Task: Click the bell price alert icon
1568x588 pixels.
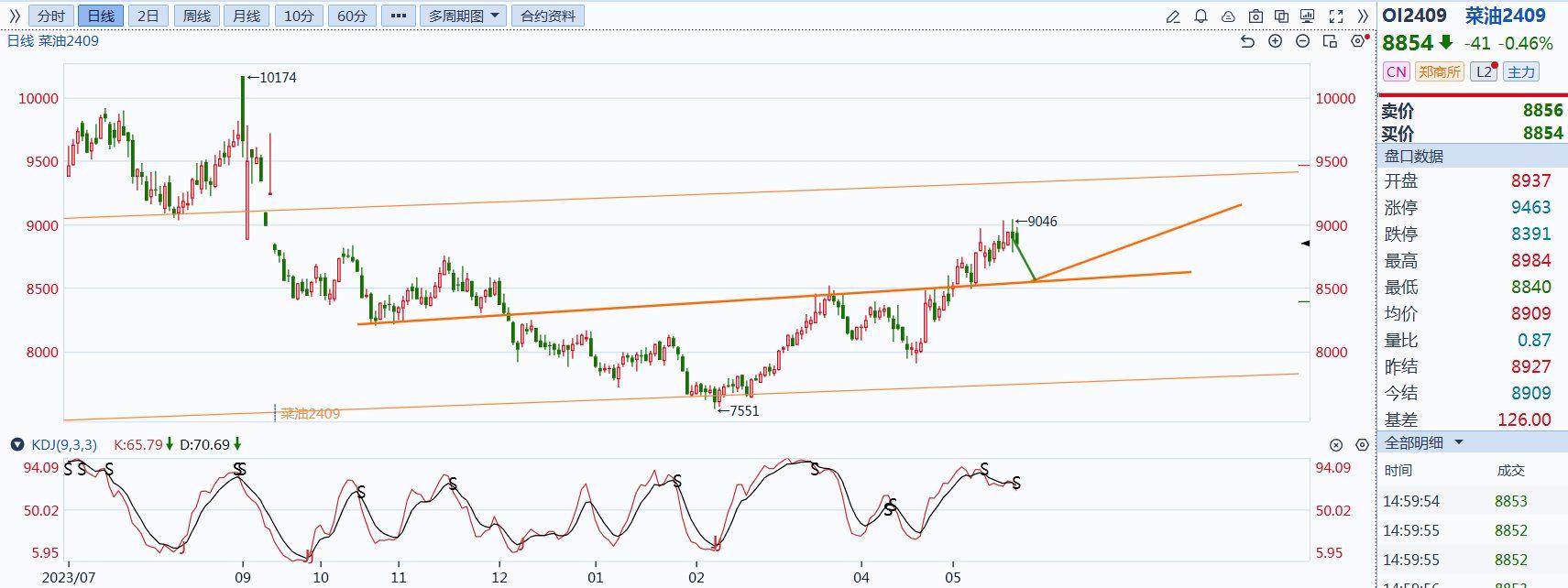Action: 1201,16
